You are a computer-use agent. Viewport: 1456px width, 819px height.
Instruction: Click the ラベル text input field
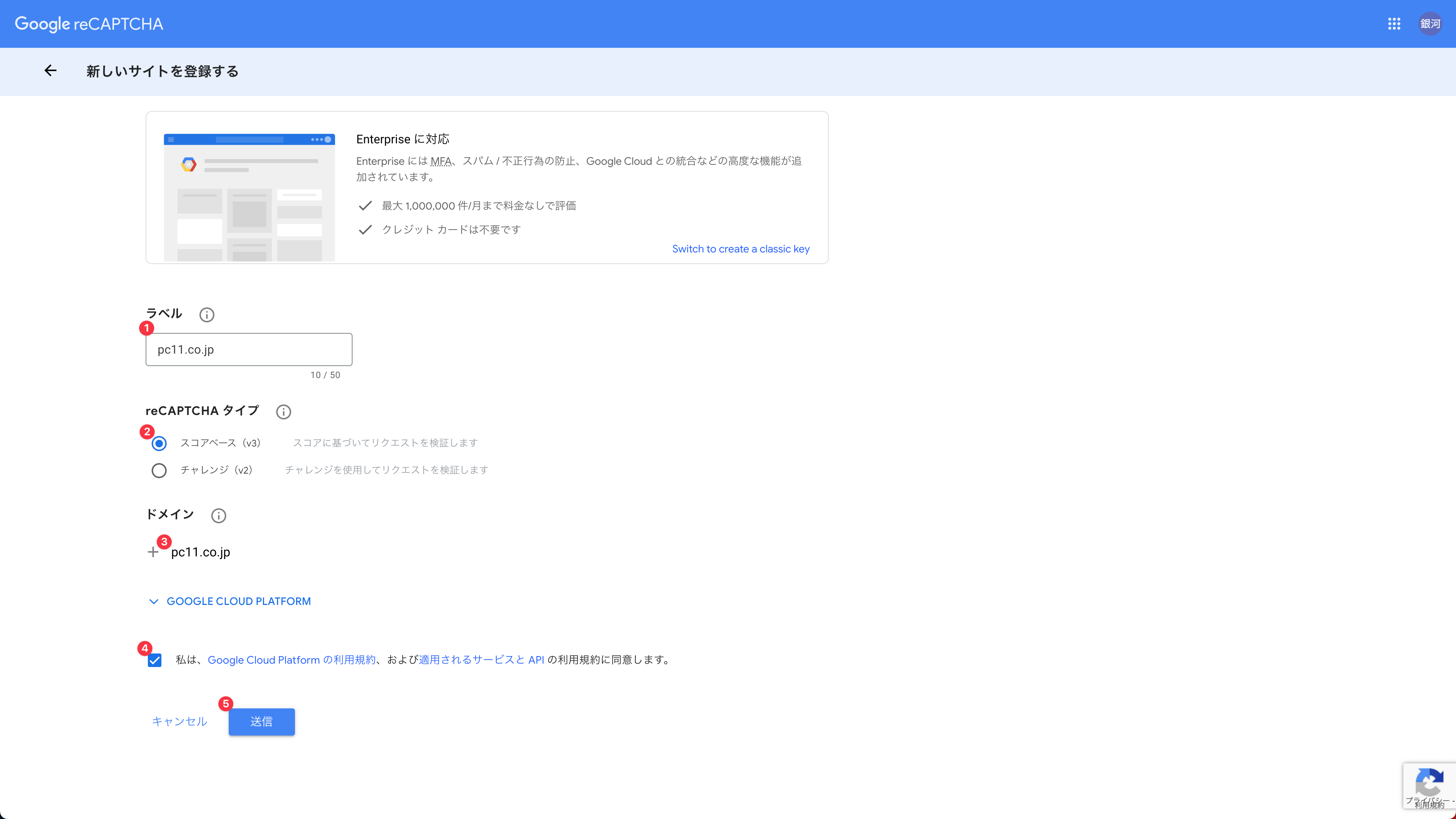click(249, 349)
